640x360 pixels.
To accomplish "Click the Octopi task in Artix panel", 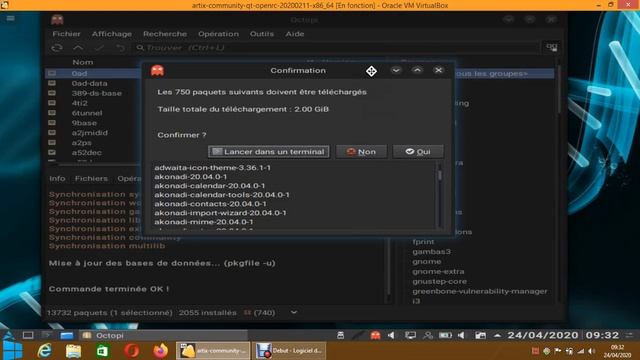I will coord(163,336).
